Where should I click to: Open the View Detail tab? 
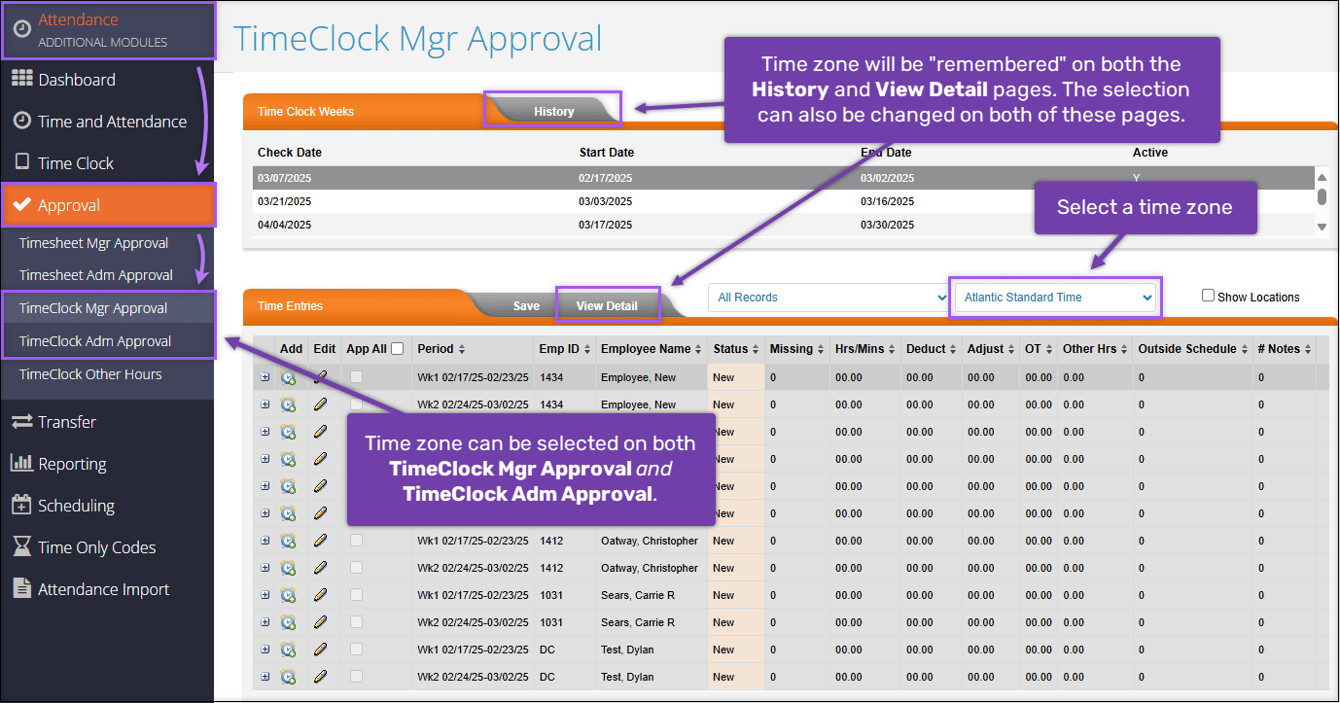(x=608, y=304)
